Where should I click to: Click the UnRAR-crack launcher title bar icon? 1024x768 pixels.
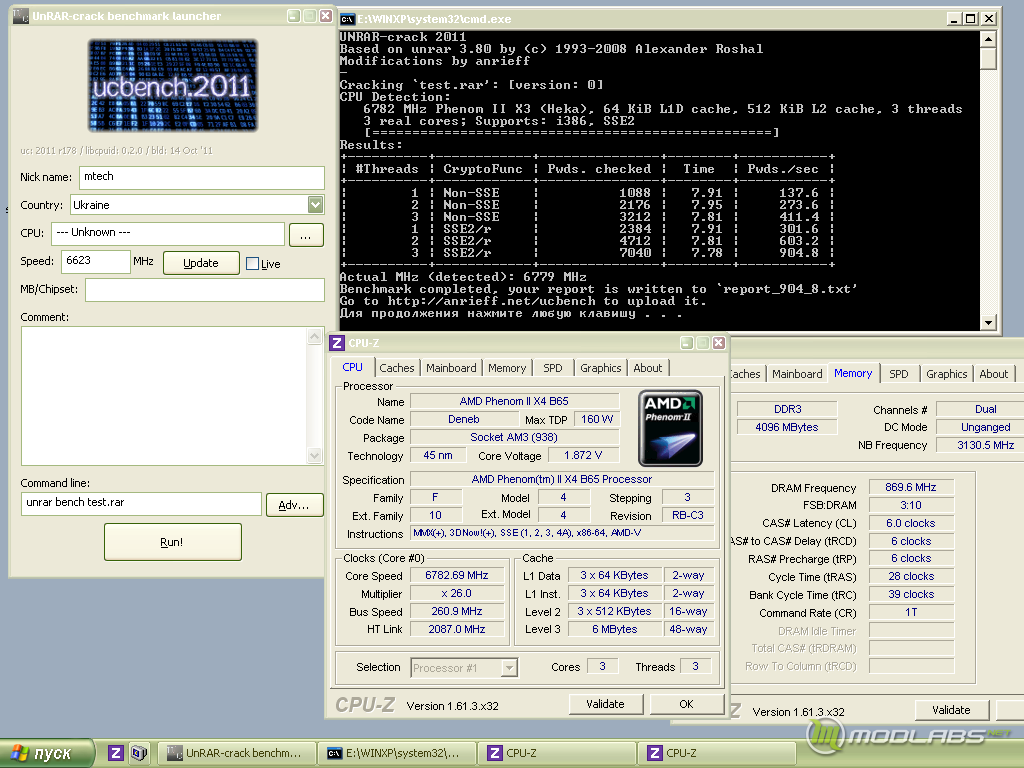point(22,17)
